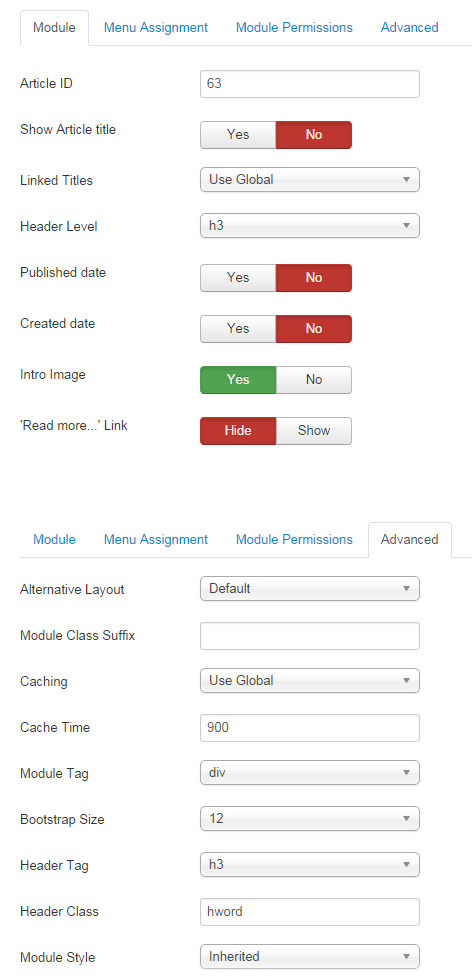Expand the Header Level dropdown

[309, 226]
